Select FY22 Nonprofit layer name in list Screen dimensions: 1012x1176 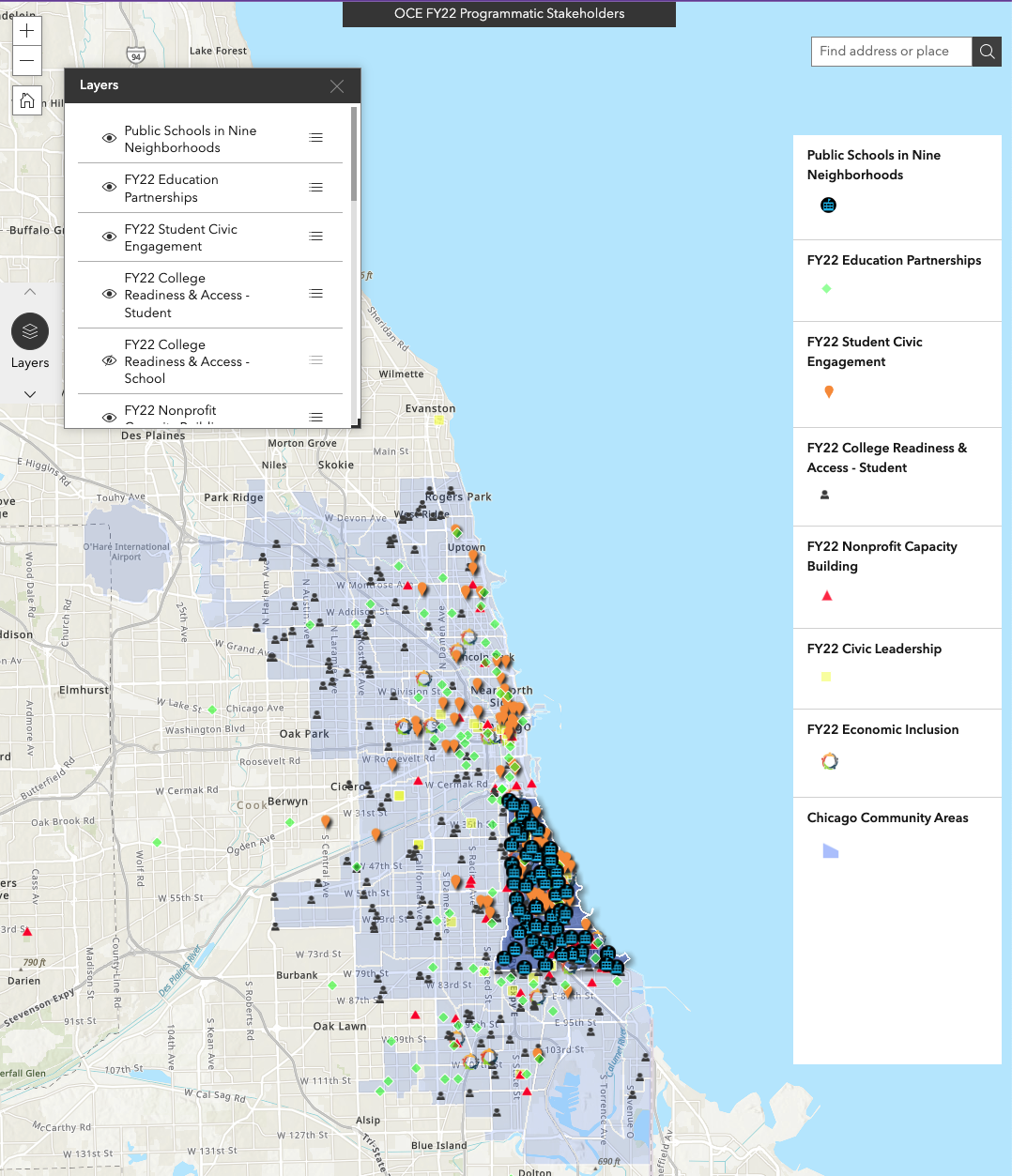[x=170, y=411]
